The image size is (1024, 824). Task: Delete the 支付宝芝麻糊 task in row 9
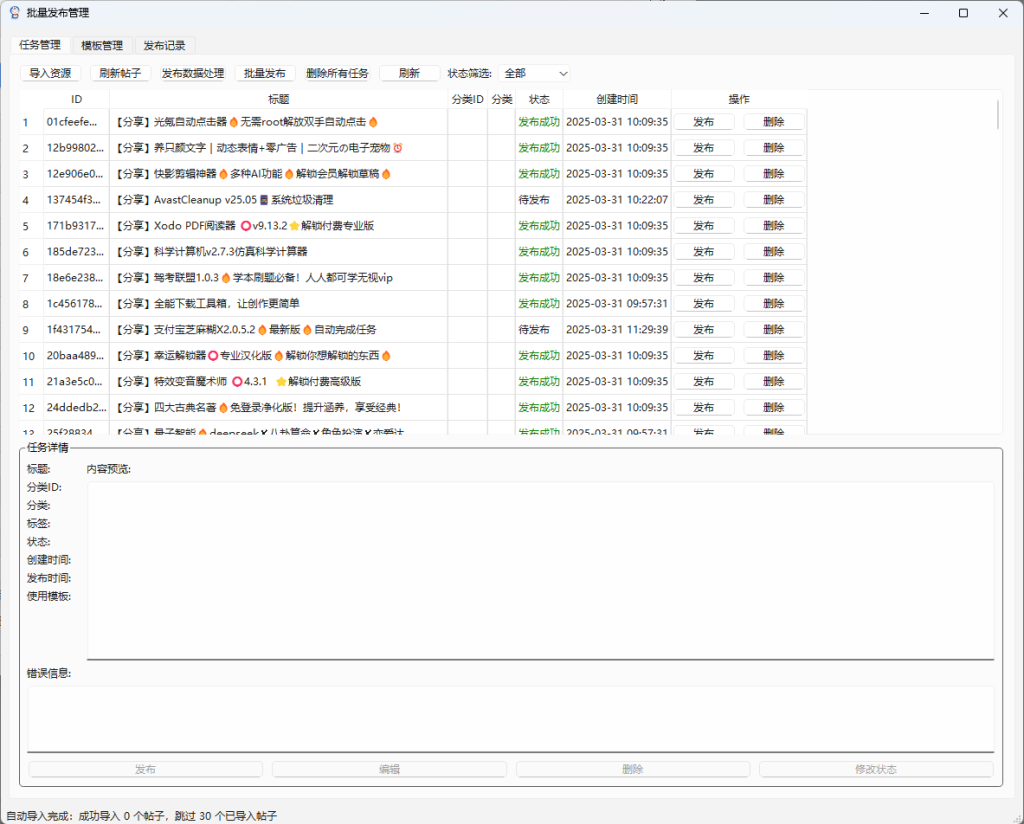point(773,330)
